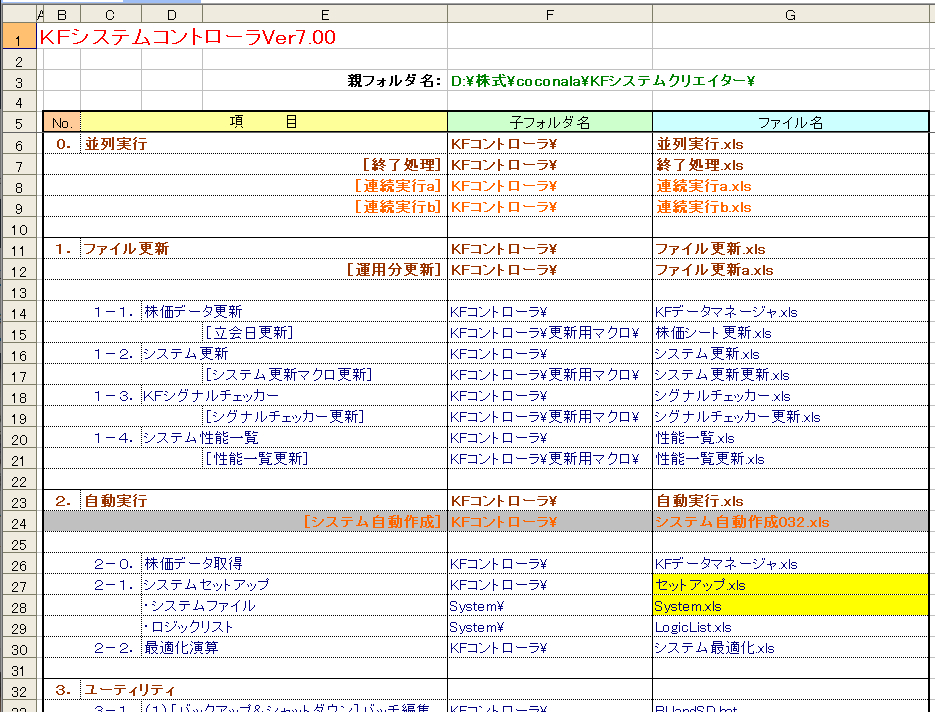Click the '[運用分更新]' cell
The height and width of the screenshot is (712, 935).
(x=394, y=270)
